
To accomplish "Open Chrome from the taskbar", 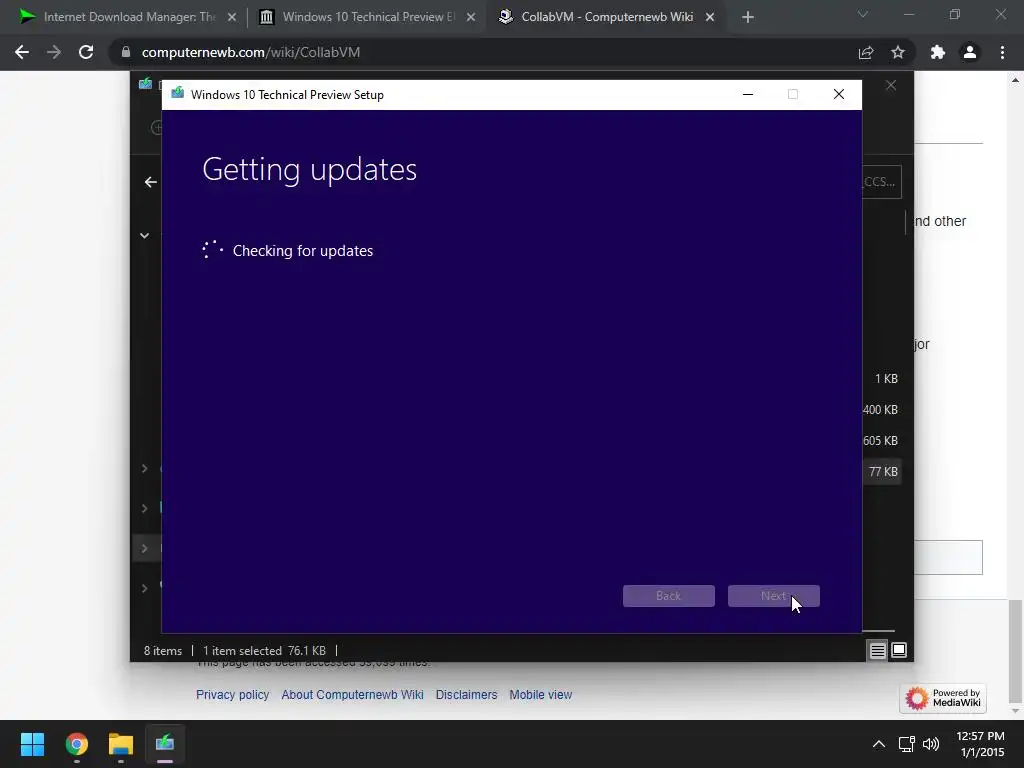I will click(77, 744).
